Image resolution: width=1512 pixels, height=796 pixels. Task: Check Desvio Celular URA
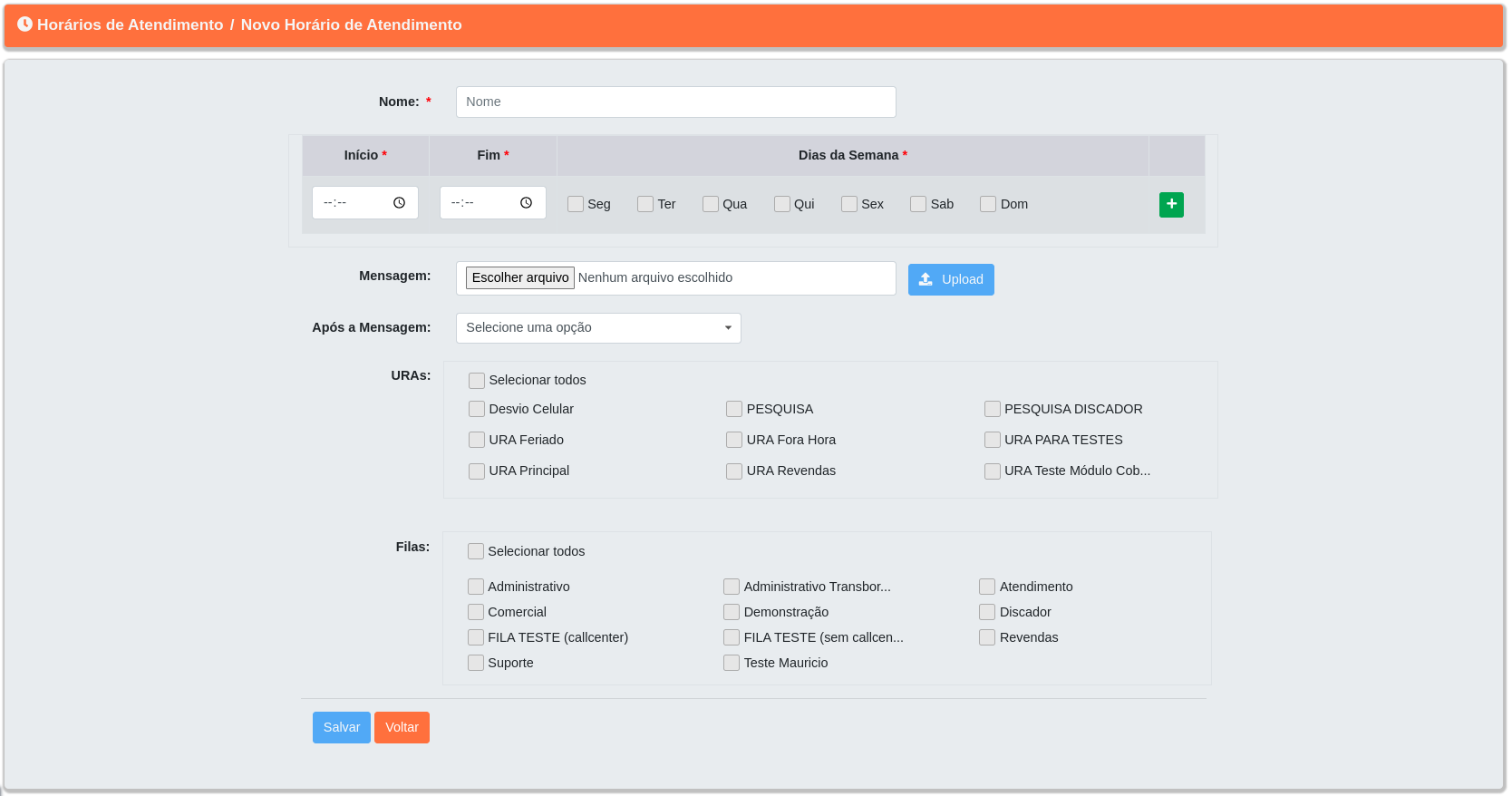coord(477,409)
